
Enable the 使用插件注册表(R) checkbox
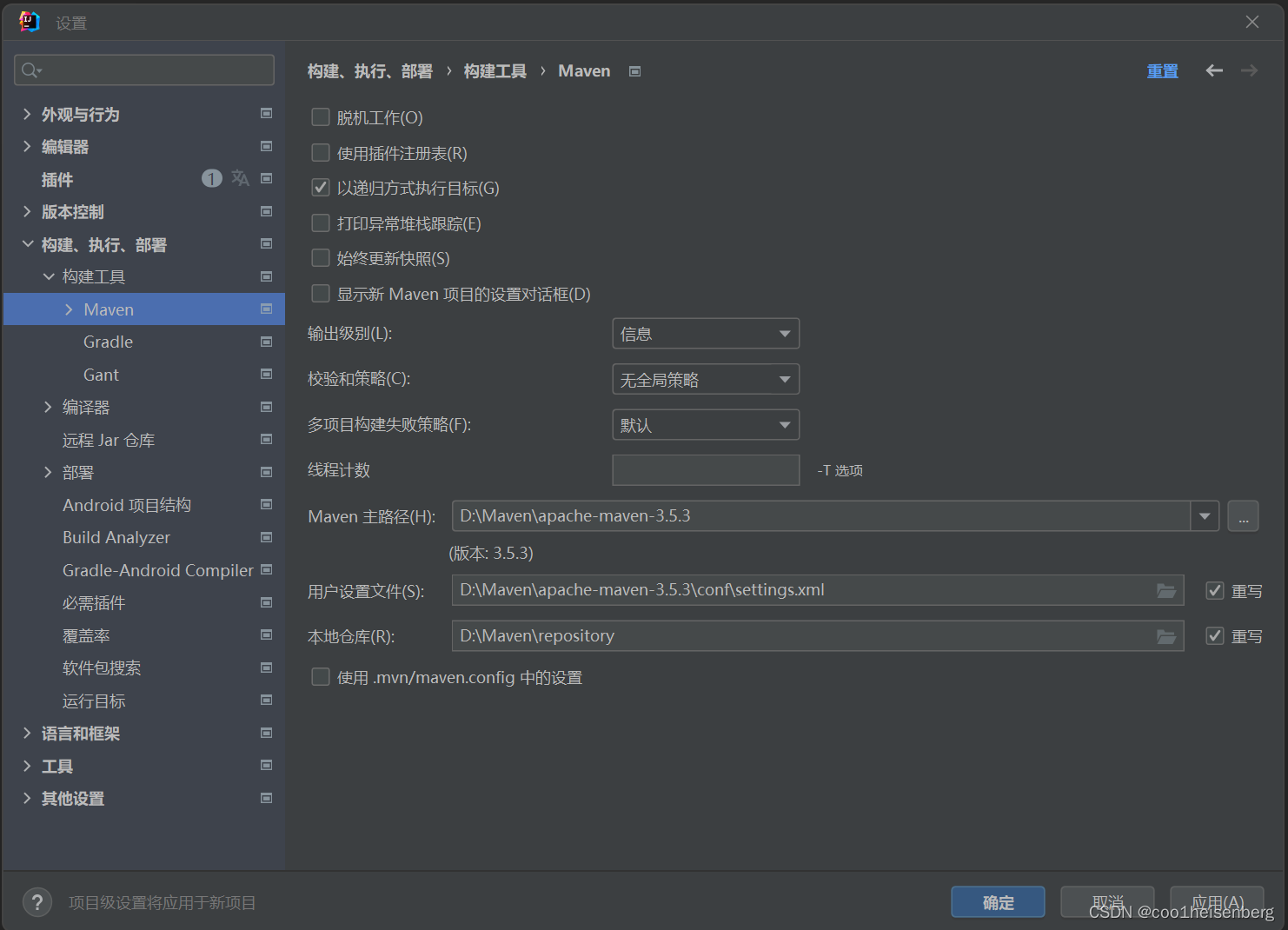coord(321,153)
